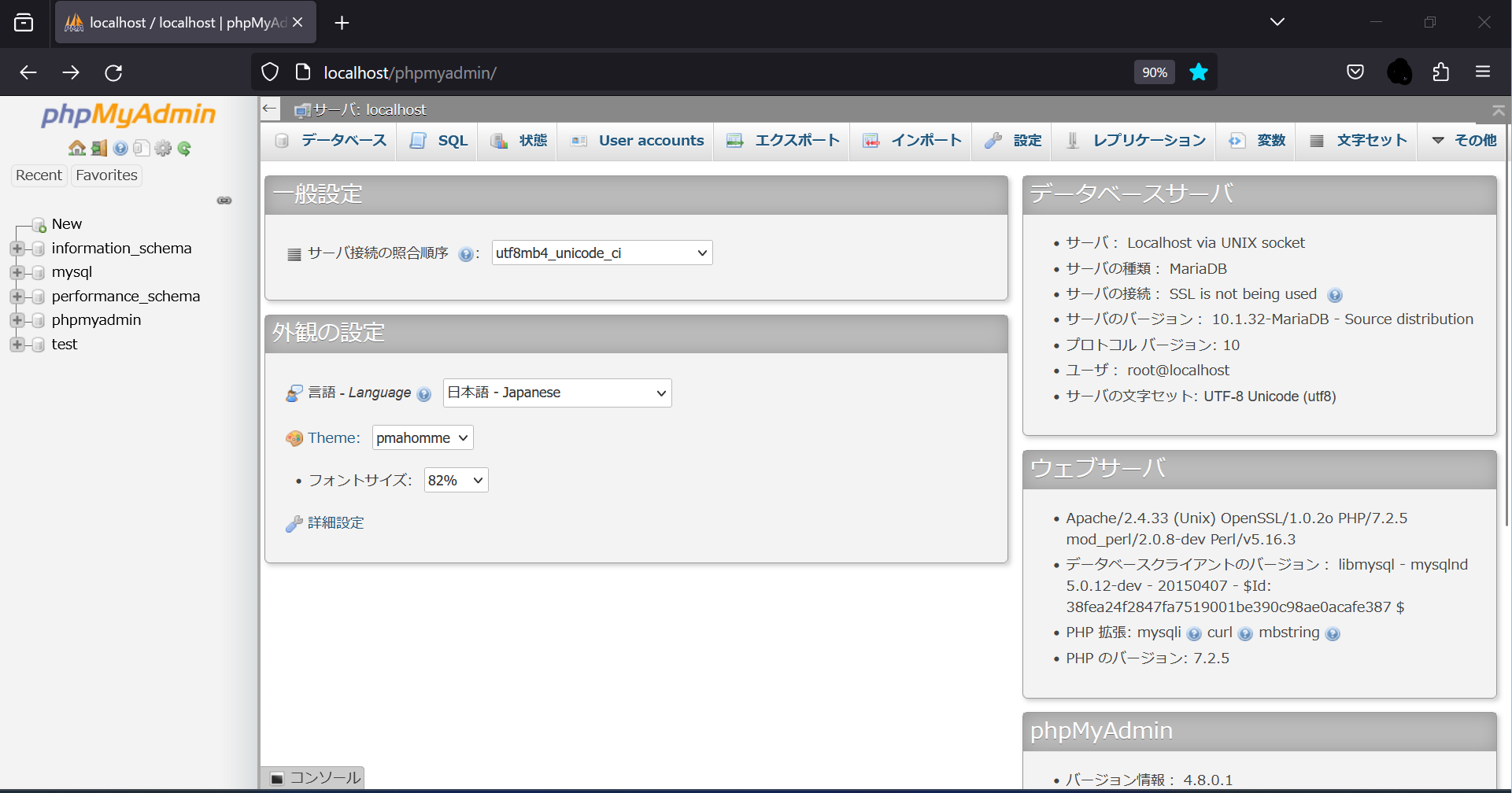Open navigation panel settings gear icon
This screenshot has height=793, width=1512.
click(x=163, y=148)
